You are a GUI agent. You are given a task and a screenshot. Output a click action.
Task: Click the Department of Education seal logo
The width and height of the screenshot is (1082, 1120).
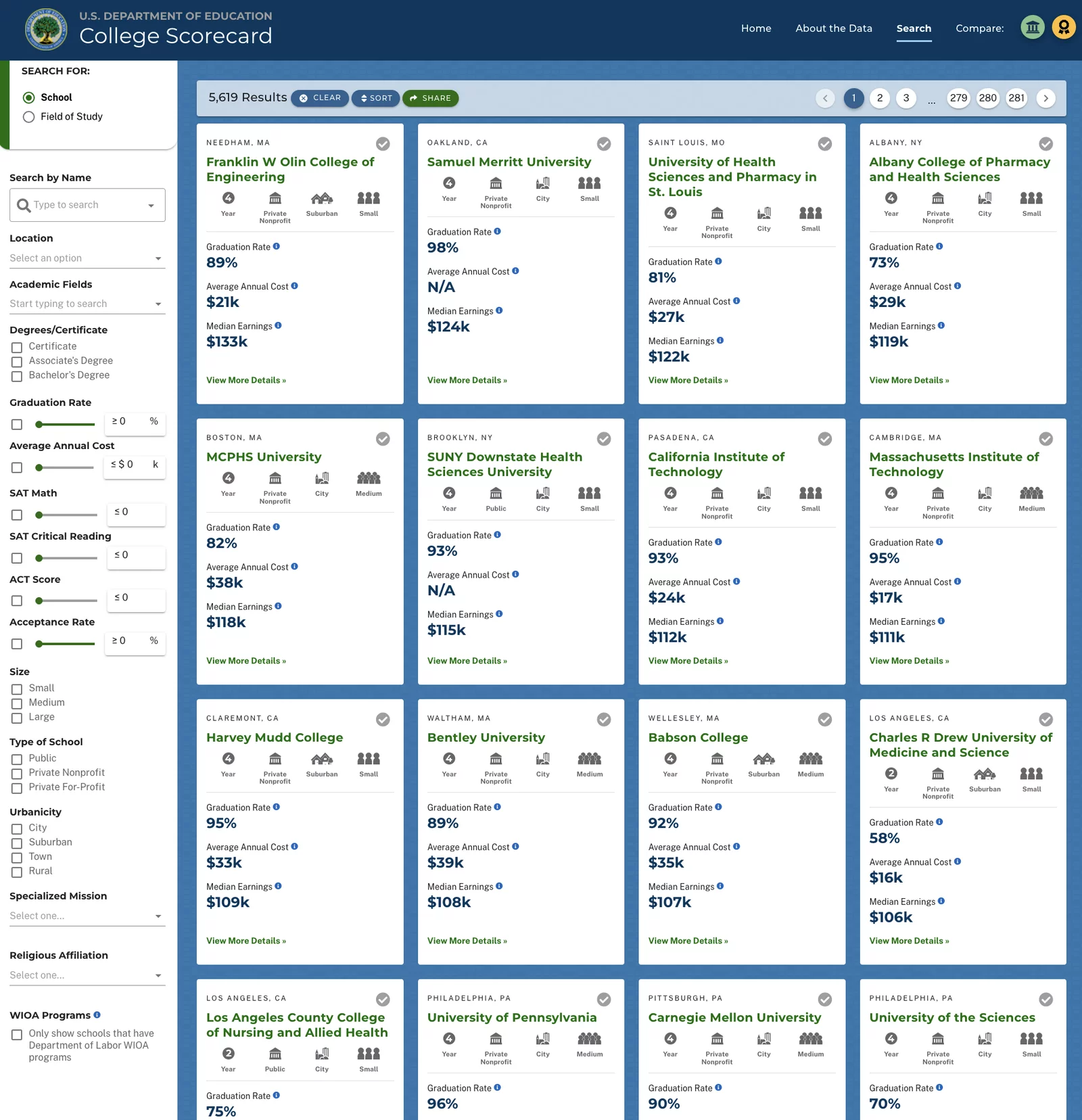[46, 29]
